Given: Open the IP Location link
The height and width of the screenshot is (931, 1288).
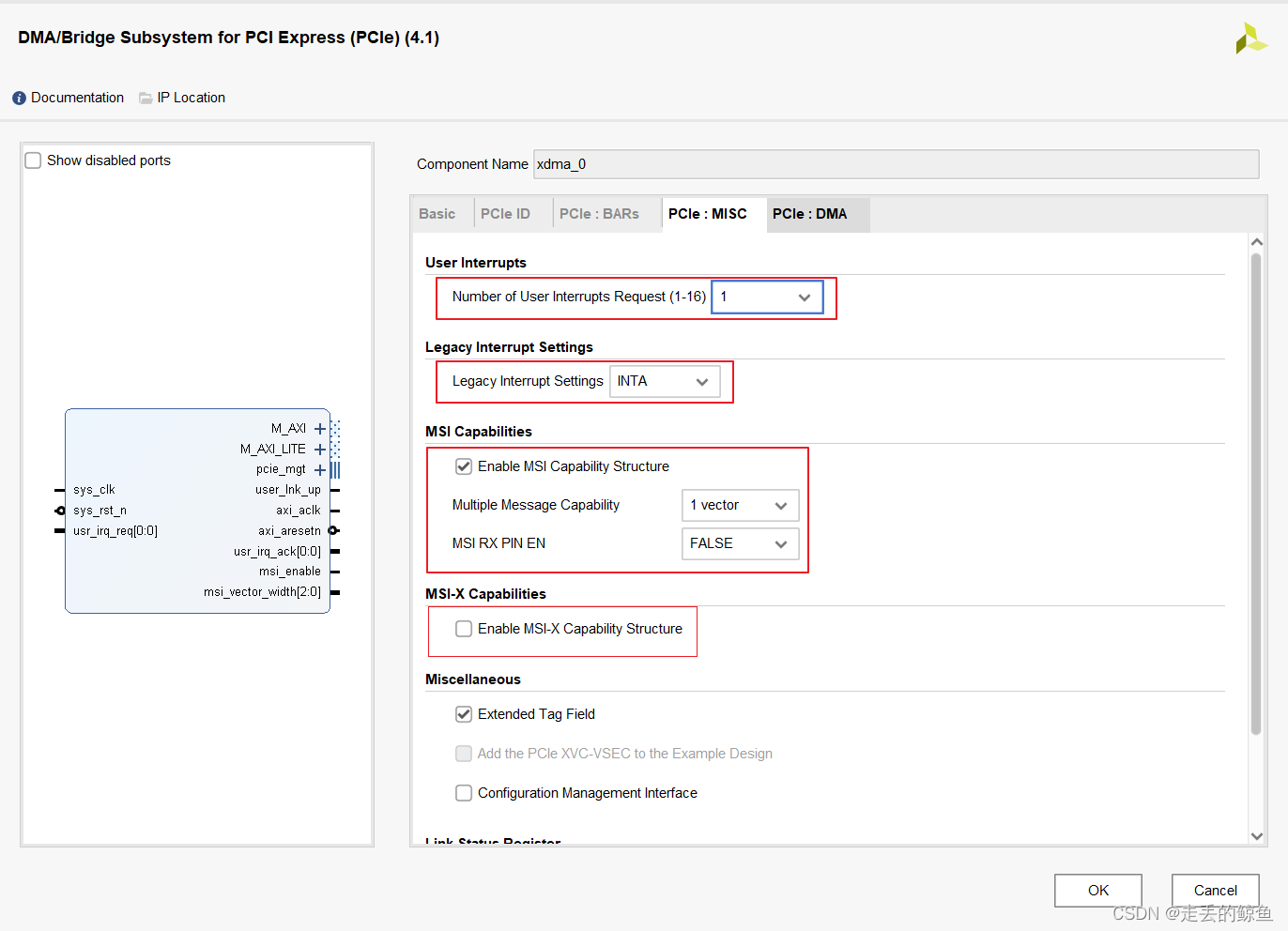Looking at the screenshot, I should click(192, 98).
